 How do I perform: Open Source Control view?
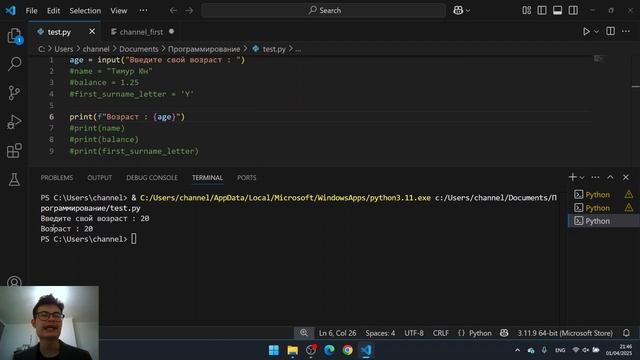tap(14, 93)
